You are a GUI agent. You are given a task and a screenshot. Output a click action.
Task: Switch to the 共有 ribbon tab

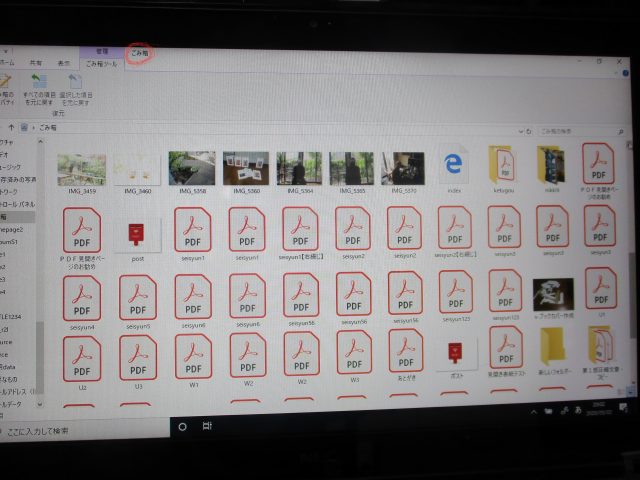pyautogui.click(x=36, y=62)
